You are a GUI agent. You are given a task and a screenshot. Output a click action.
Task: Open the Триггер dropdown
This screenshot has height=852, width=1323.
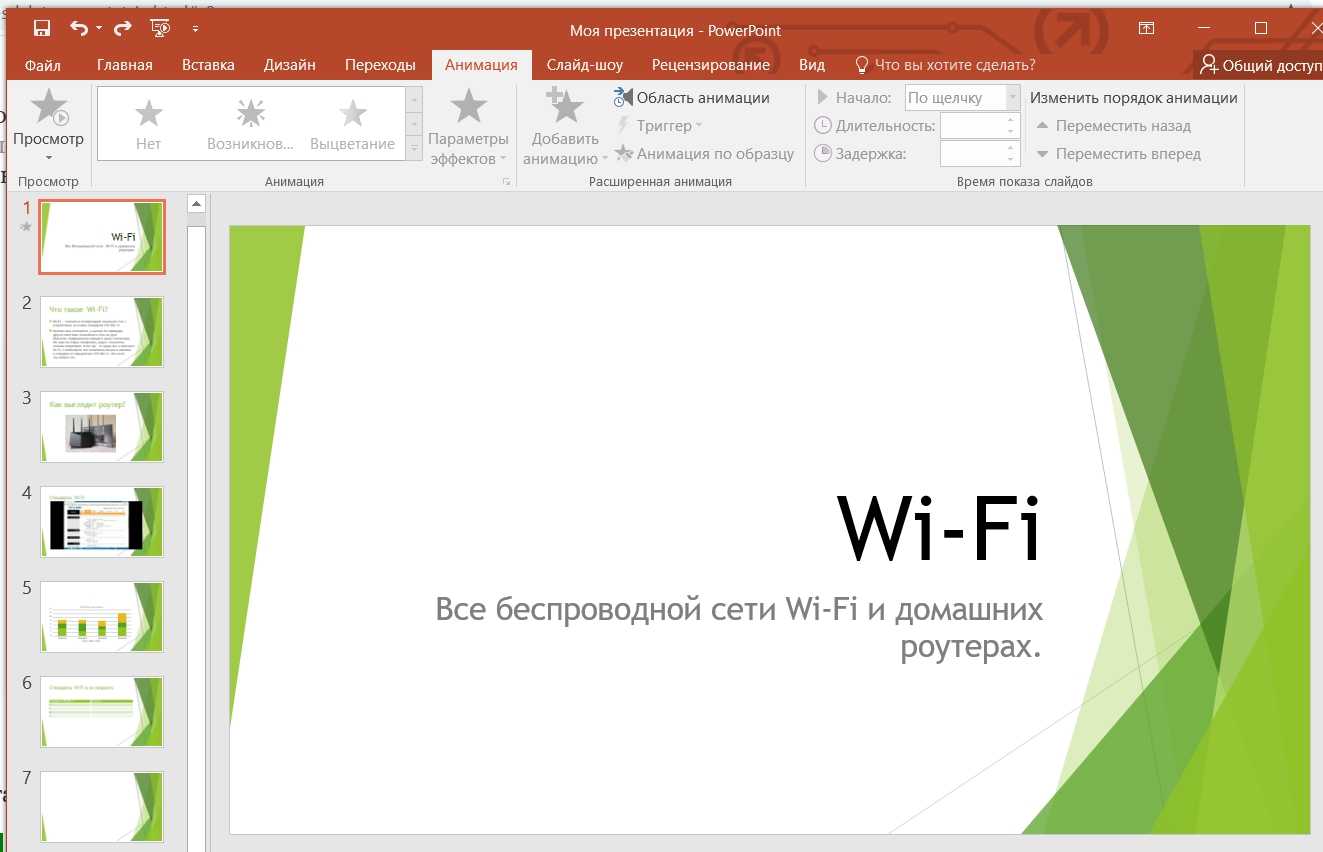pyautogui.click(x=659, y=125)
